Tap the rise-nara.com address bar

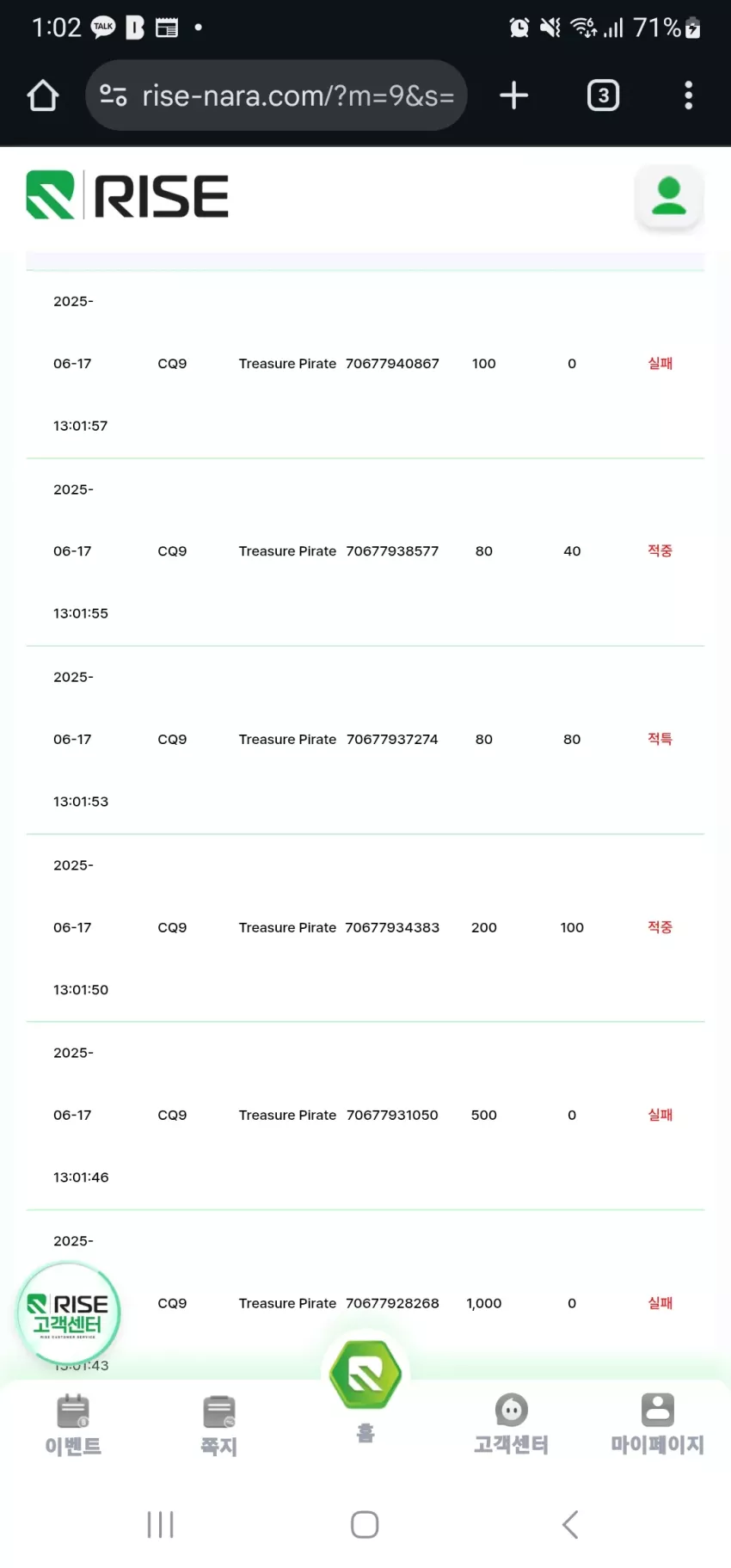click(x=276, y=95)
